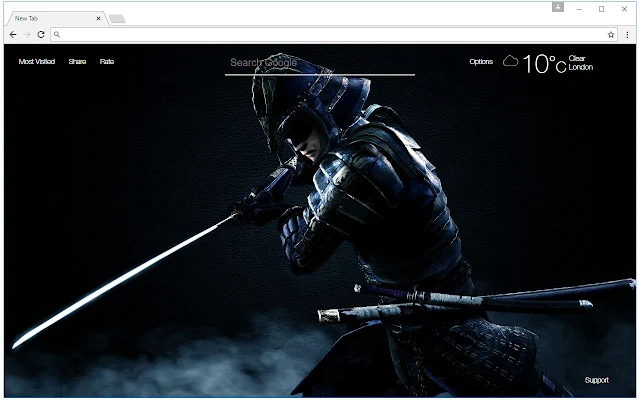Click the search magnifier icon in address bar

click(x=57, y=35)
